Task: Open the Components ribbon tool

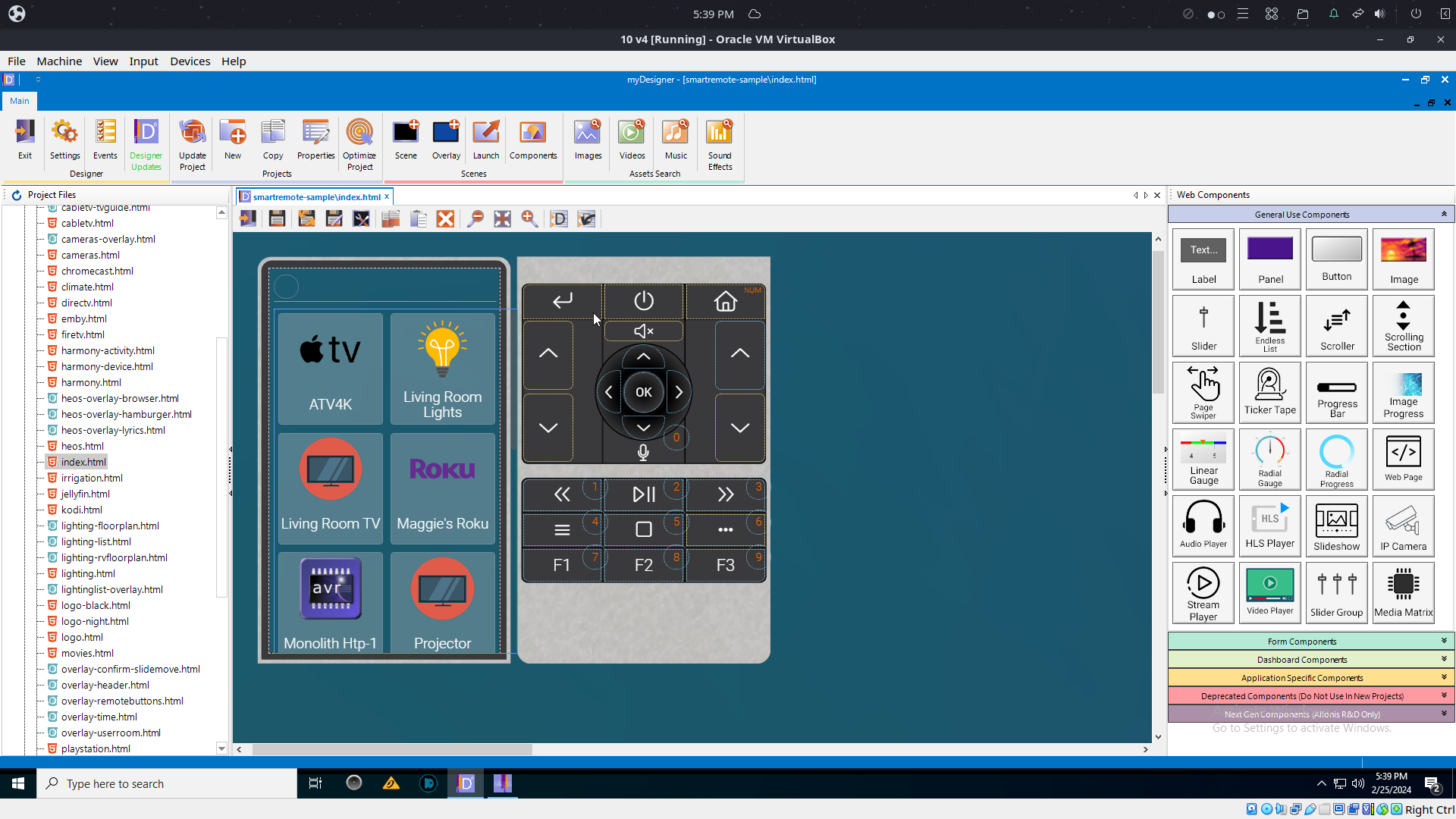Action: coord(533,140)
